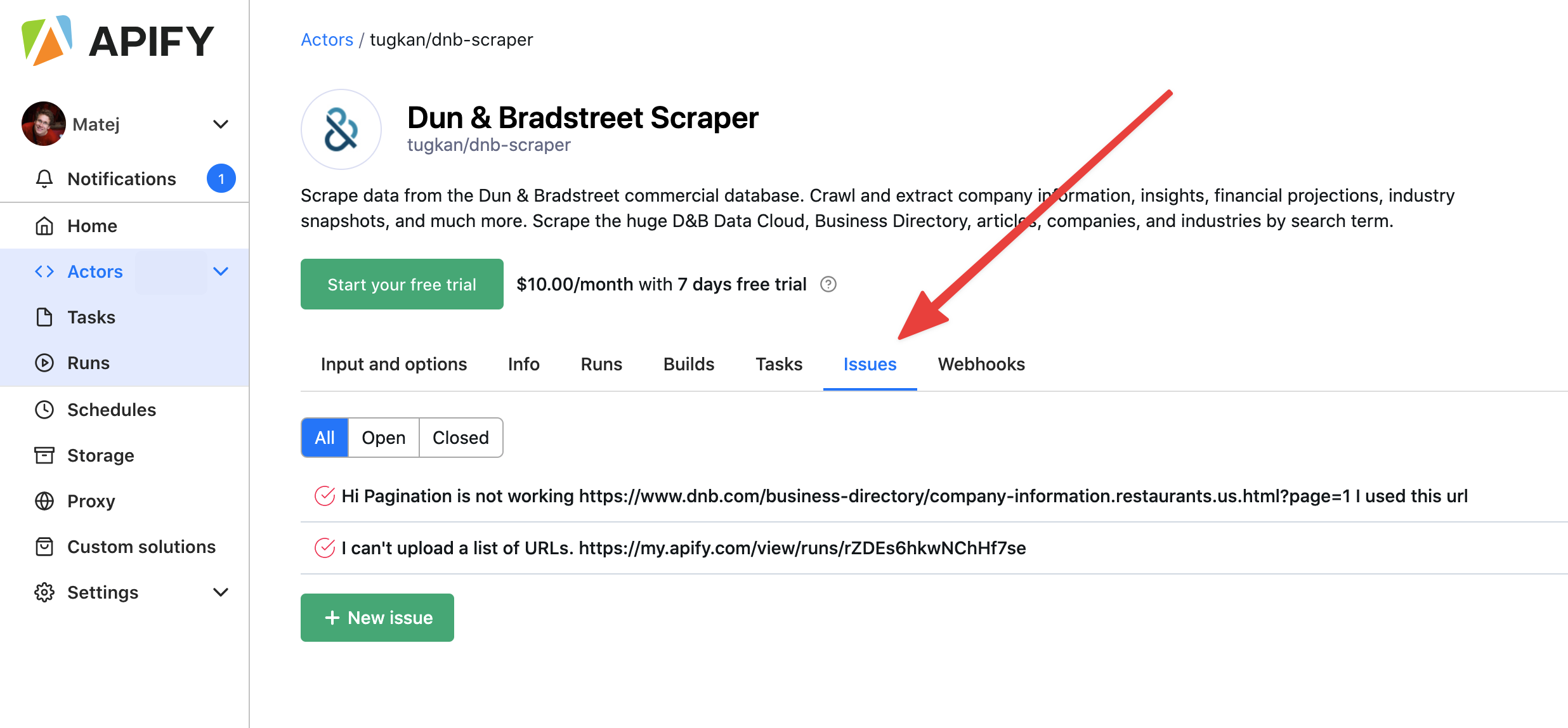The width and height of the screenshot is (1568, 728).
Task: Click the Settings gear icon
Action: pos(44,592)
